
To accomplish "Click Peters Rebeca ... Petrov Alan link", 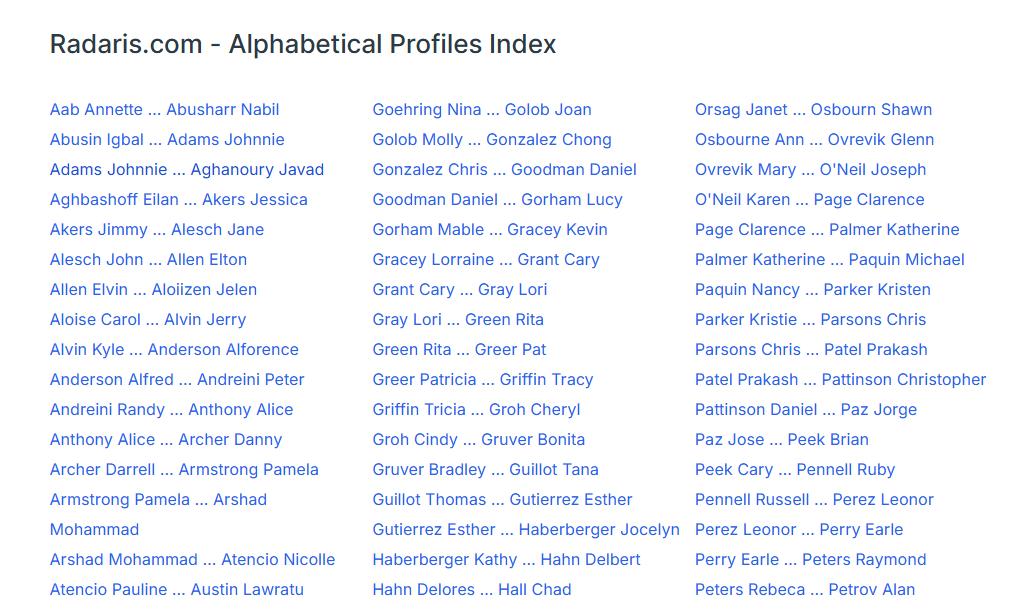I will (x=804, y=590).
